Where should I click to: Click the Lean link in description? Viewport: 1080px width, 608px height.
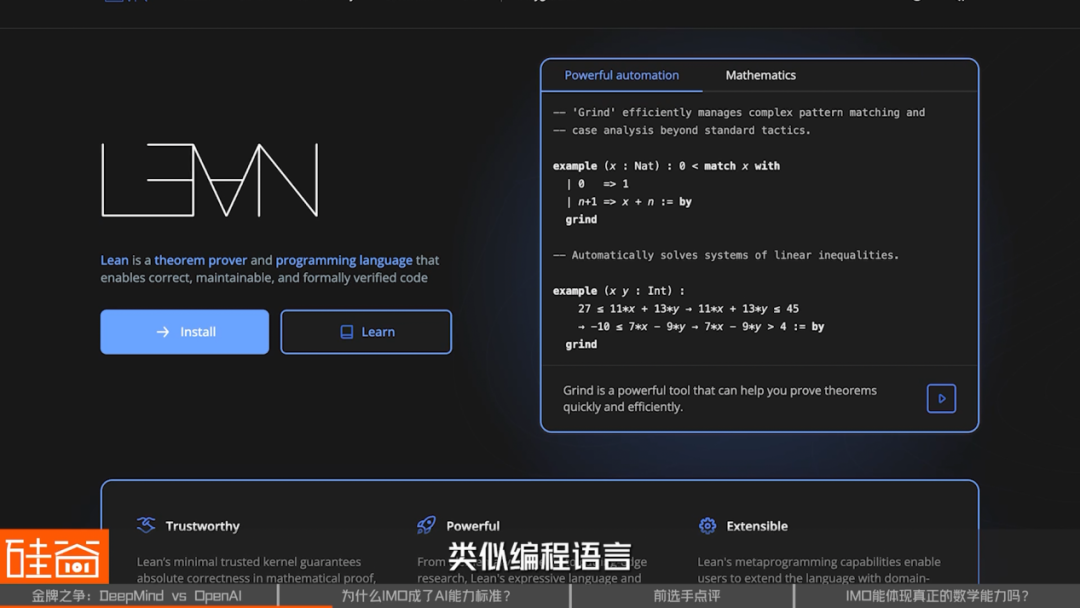114,260
